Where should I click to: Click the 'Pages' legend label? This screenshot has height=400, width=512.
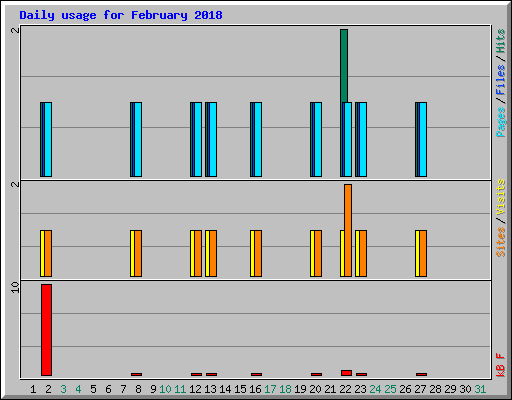(501, 122)
